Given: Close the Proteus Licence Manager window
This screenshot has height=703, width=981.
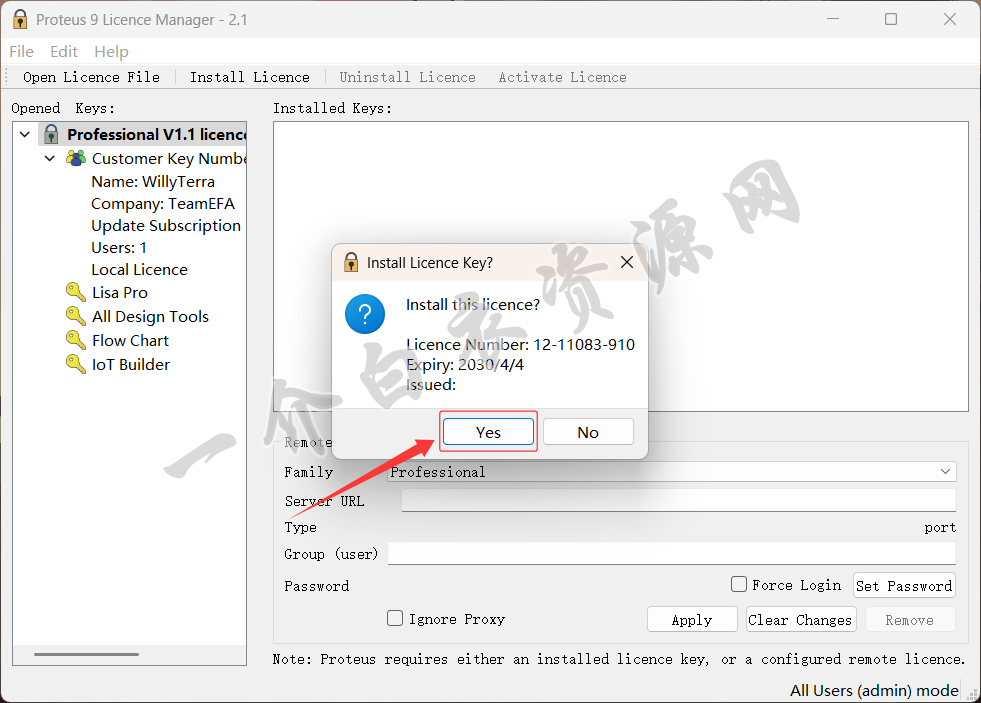Looking at the screenshot, I should [950, 19].
